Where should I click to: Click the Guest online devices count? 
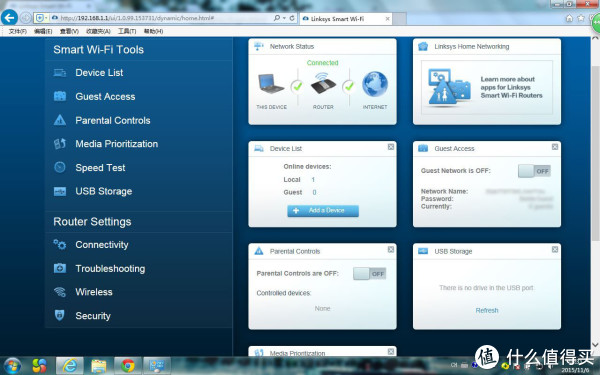[314, 192]
